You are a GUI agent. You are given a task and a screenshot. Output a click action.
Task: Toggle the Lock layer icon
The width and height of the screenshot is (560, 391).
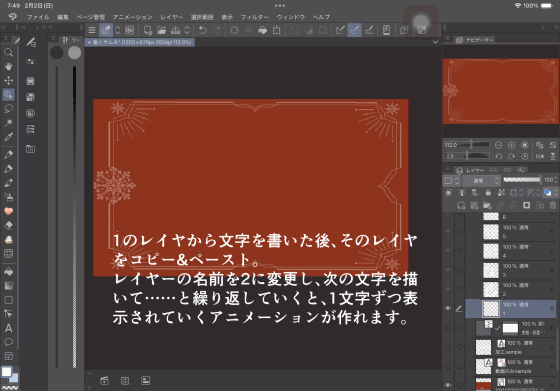click(488, 193)
